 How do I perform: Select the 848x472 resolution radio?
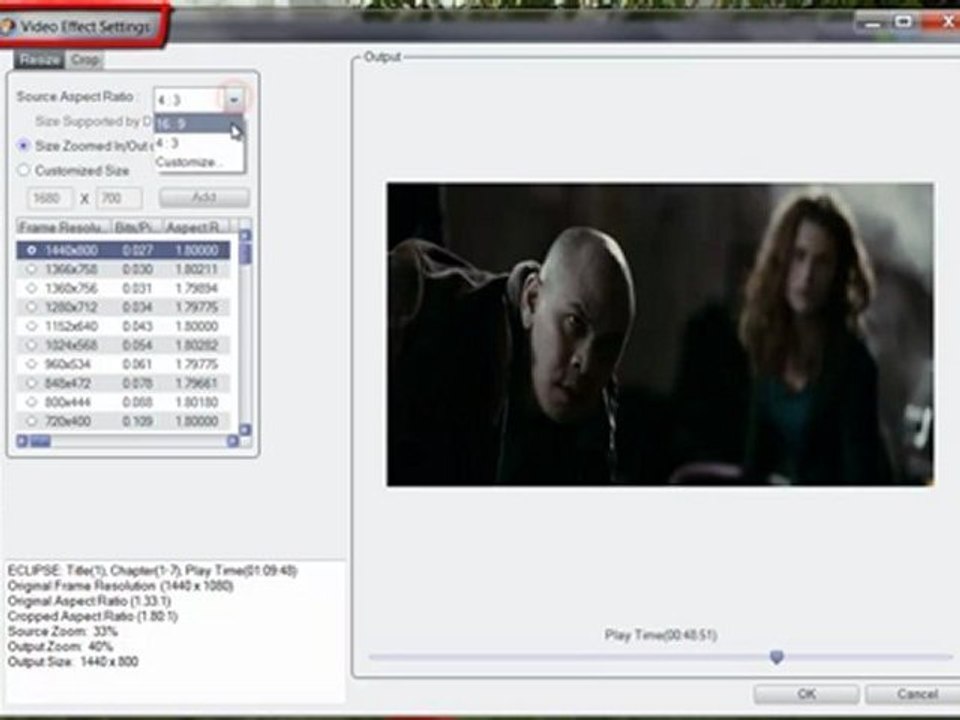coord(31,383)
